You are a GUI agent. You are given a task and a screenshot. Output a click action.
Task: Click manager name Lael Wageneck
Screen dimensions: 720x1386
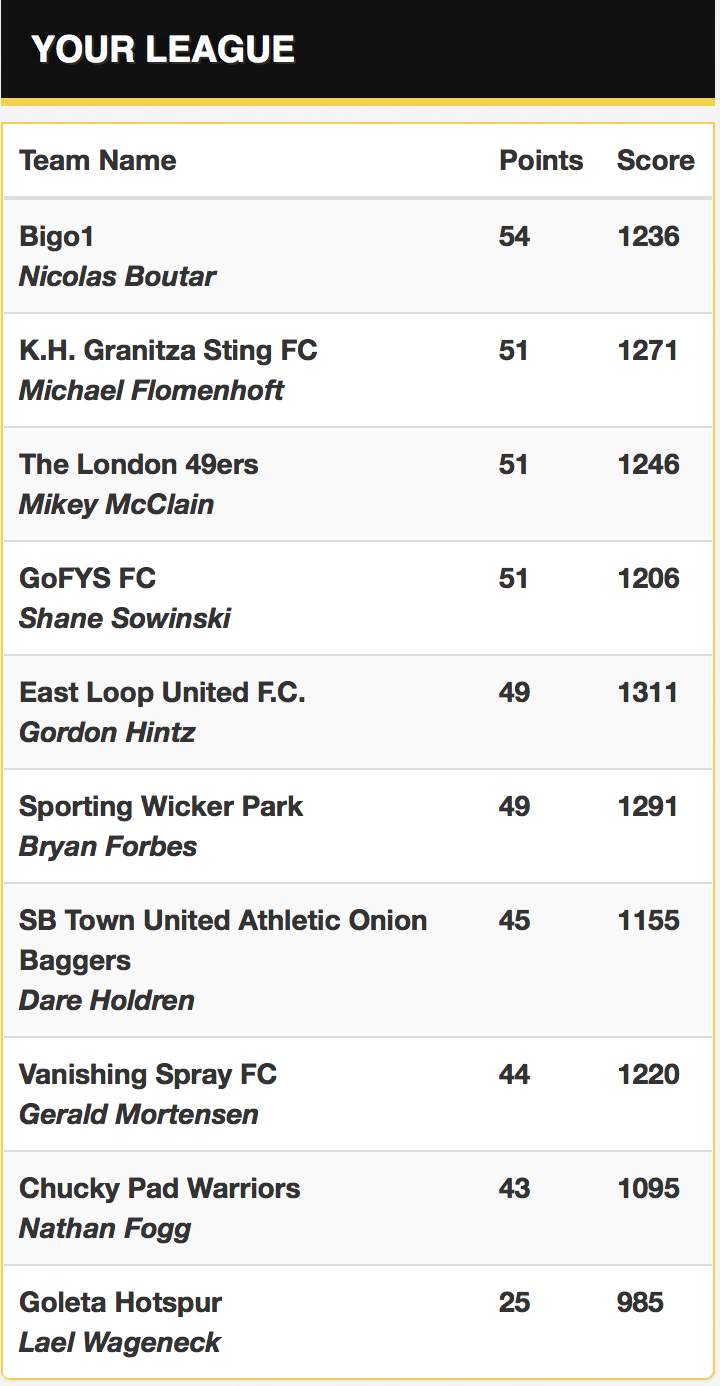click(120, 1342)
